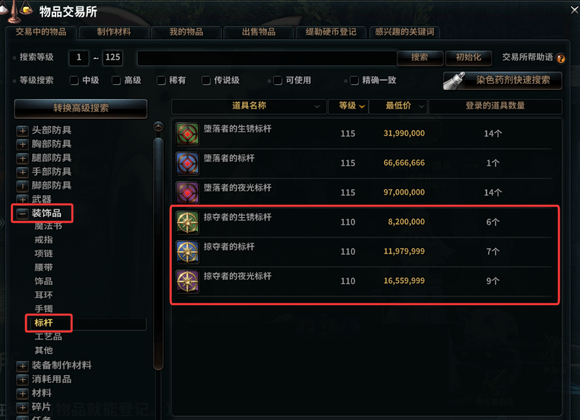Image resolution: width=580 pixels, height=420 pixels.
Task: Switch to the 制作材料 tab
Action: [x=114, y=32]
